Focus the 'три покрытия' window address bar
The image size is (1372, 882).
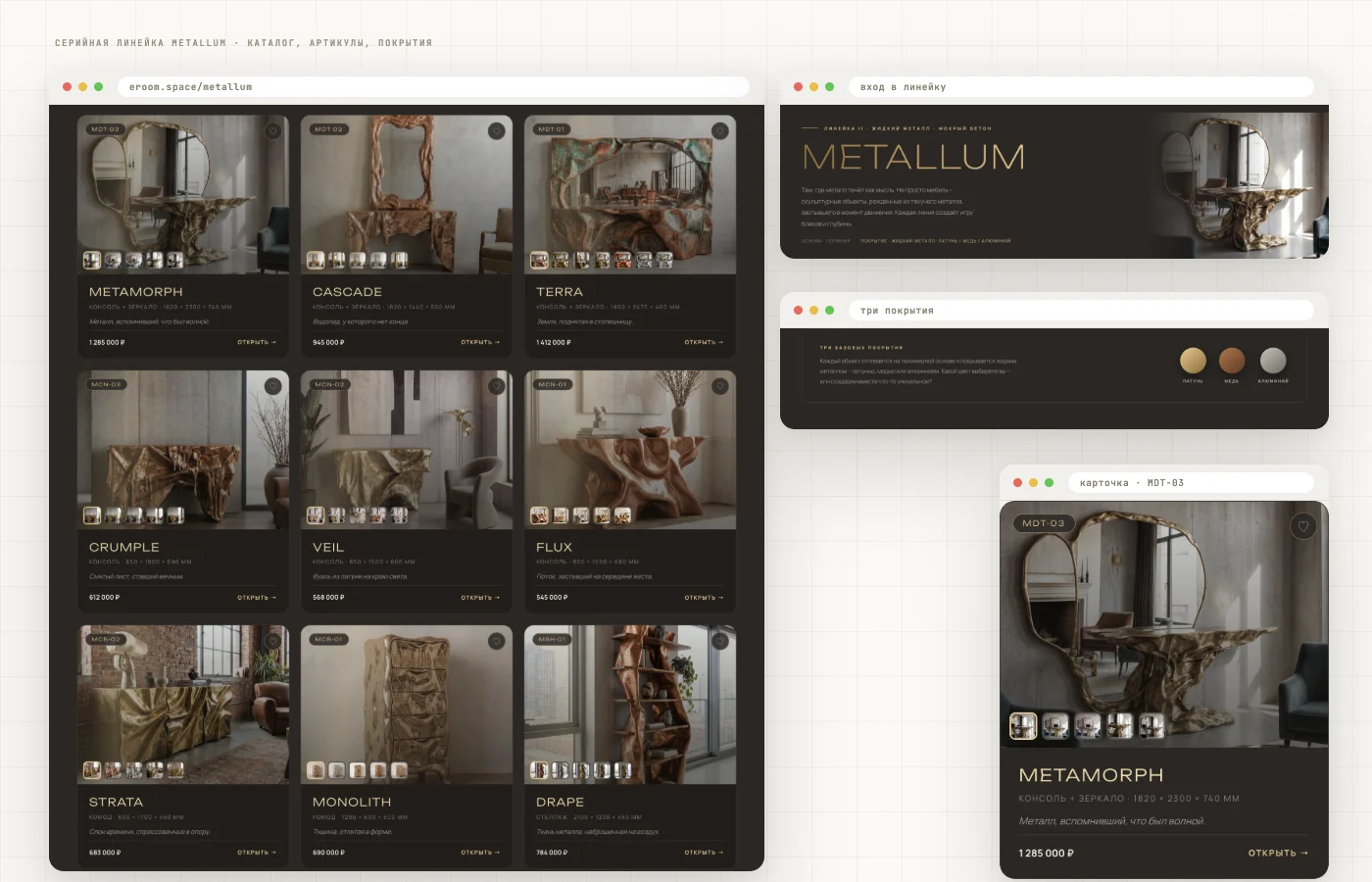[x=1081, y=311]
